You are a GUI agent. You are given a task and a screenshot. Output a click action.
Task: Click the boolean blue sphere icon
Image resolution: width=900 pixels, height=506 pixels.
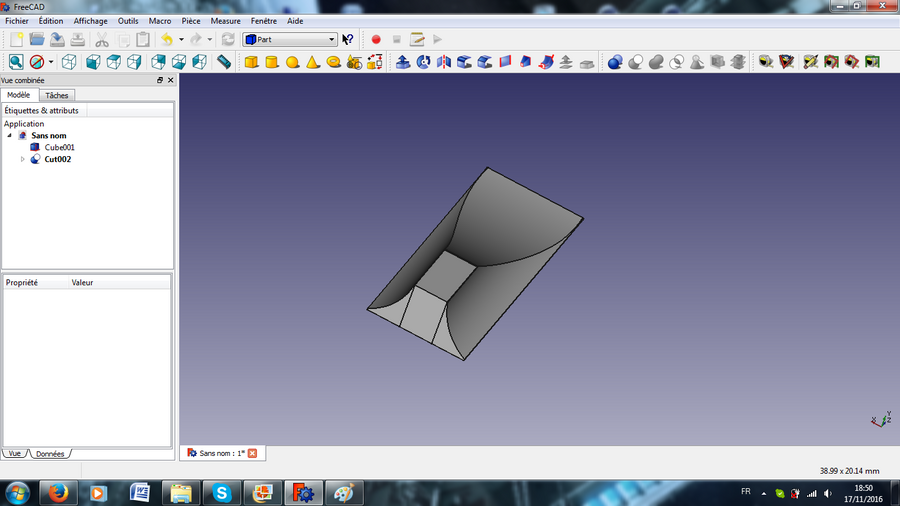pos(615,62)
